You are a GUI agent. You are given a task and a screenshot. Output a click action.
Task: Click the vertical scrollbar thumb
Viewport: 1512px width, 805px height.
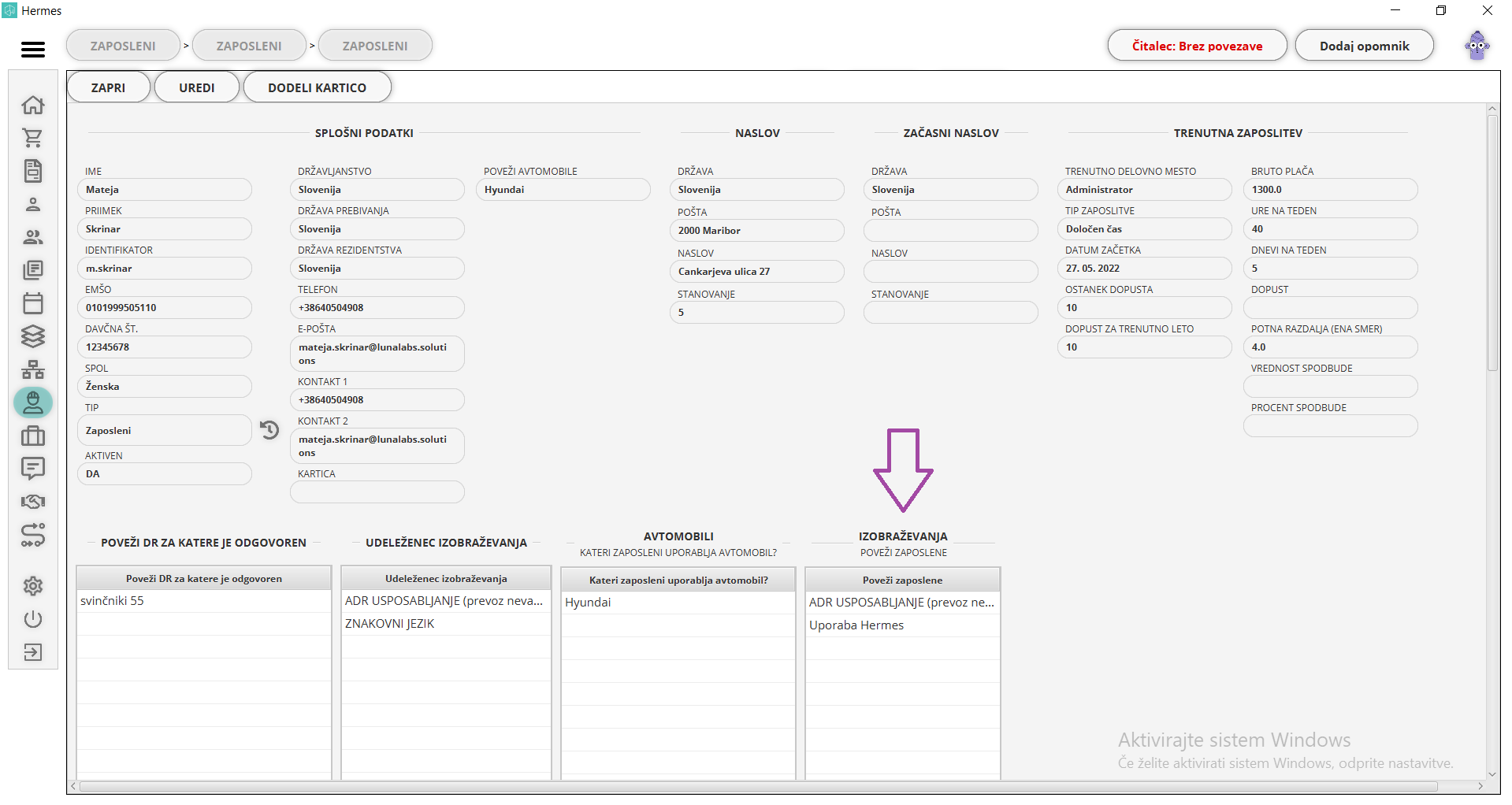pos(1492,243)
